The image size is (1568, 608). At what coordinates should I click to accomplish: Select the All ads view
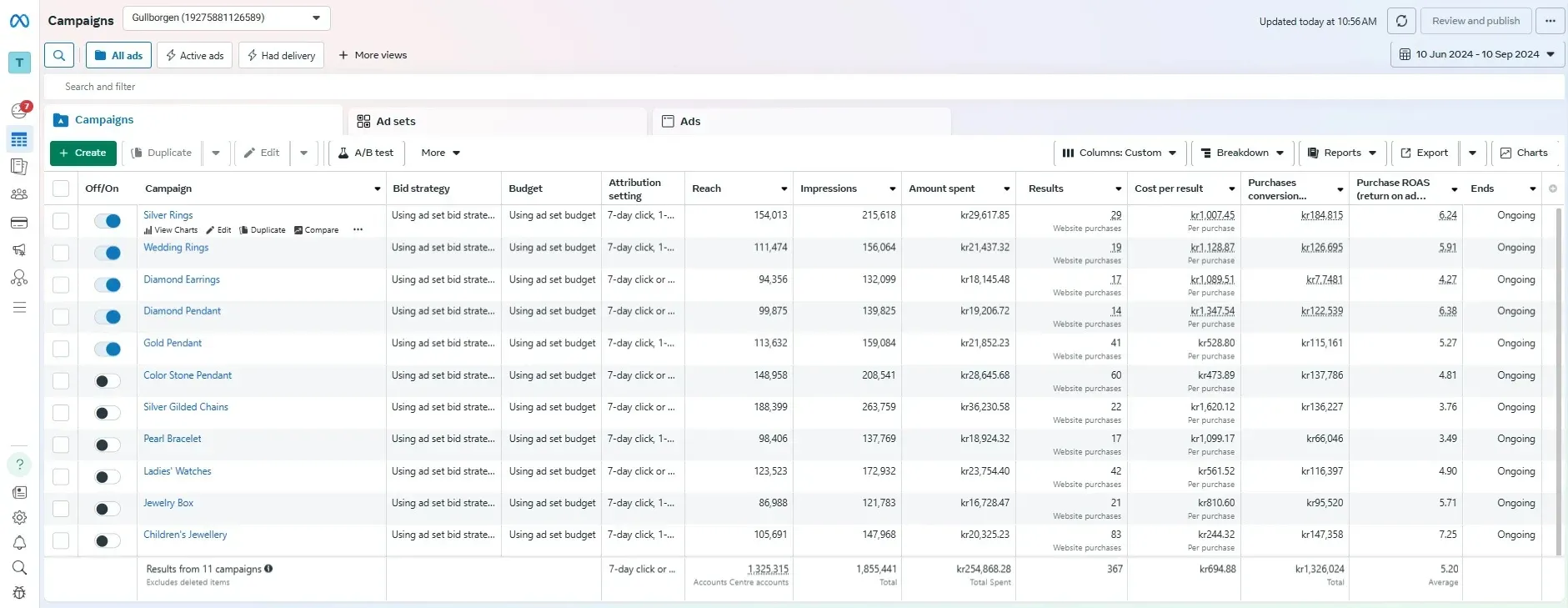pos(118,55)
